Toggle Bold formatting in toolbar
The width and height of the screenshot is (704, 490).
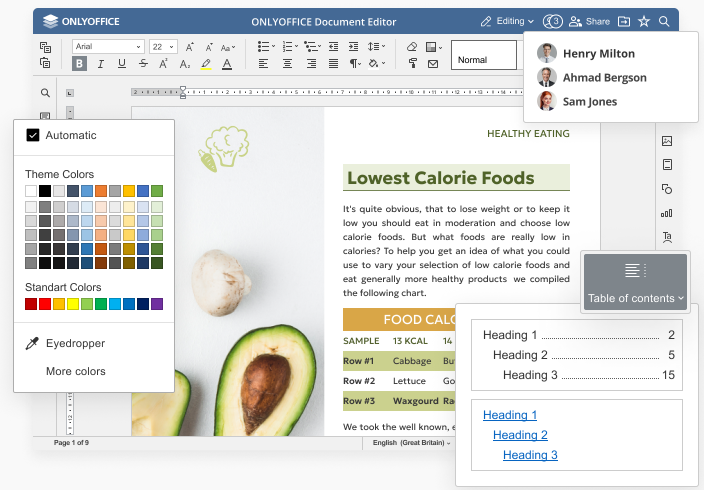tap(80, 63)
